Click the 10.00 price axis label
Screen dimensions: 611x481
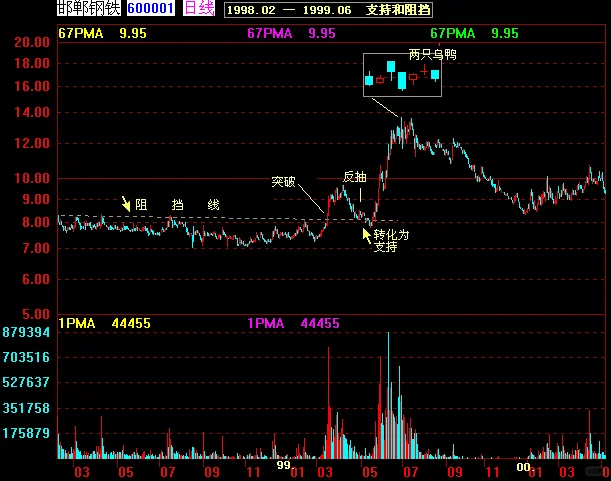pos(32,179)
